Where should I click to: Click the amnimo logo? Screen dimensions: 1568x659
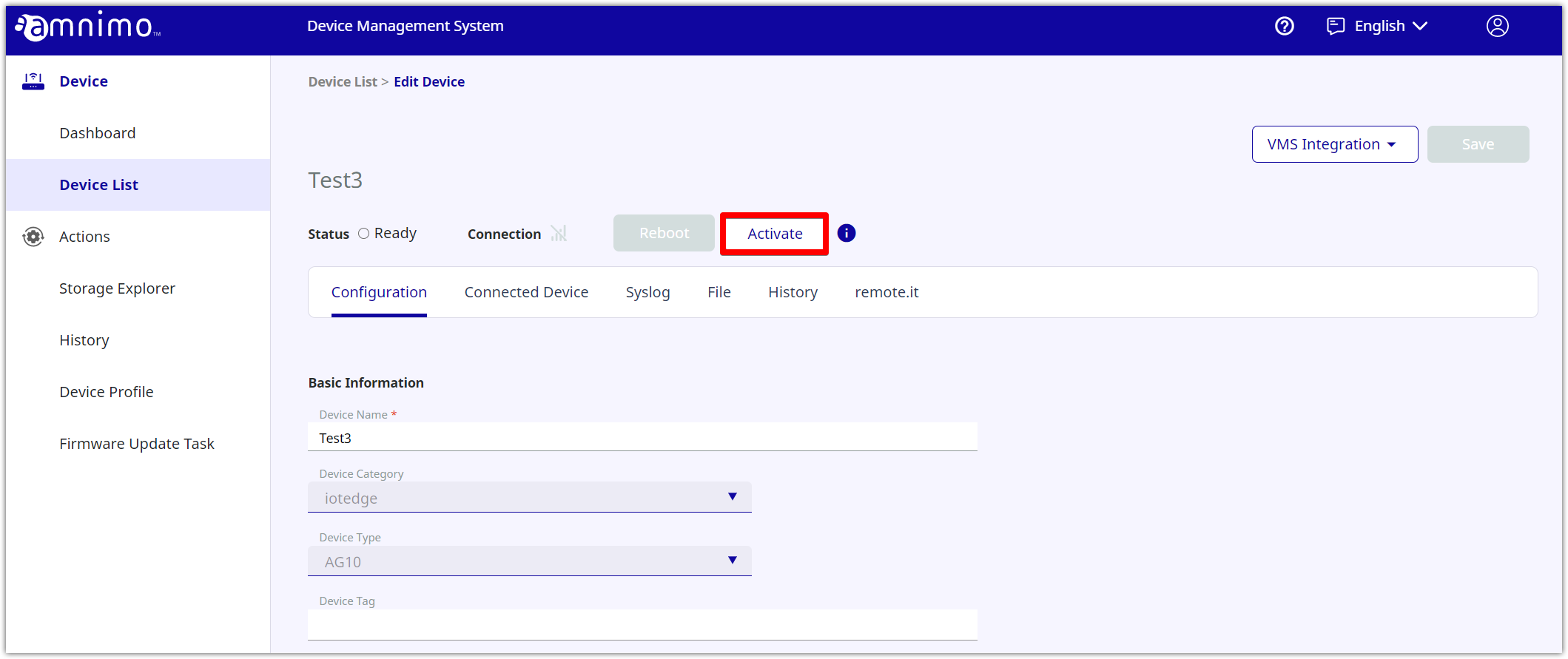[88, 27]
